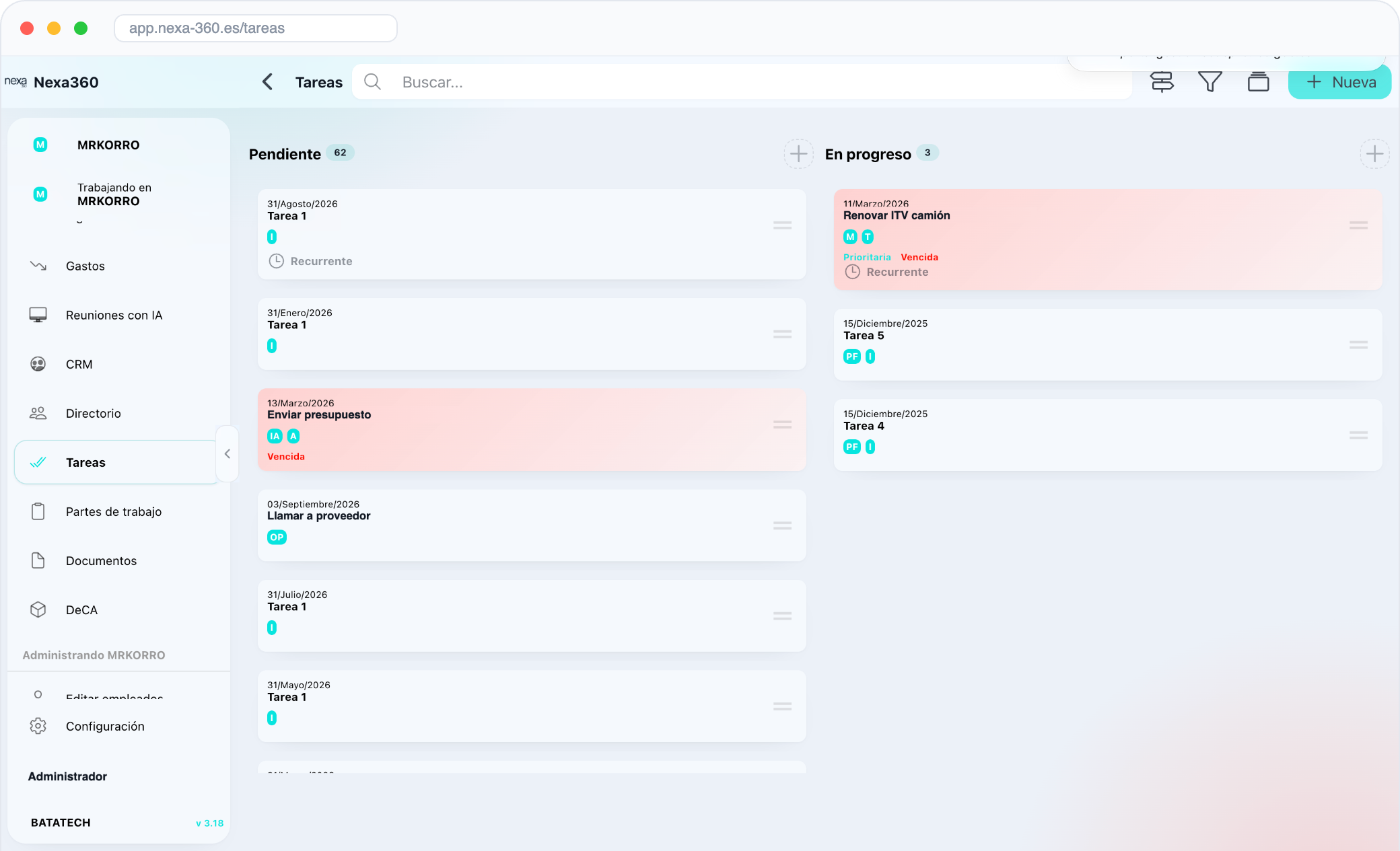The image size is (1400, 851).
Task: Click the Buscar search field
Action: pyautogui.click(x=742, y=82)
